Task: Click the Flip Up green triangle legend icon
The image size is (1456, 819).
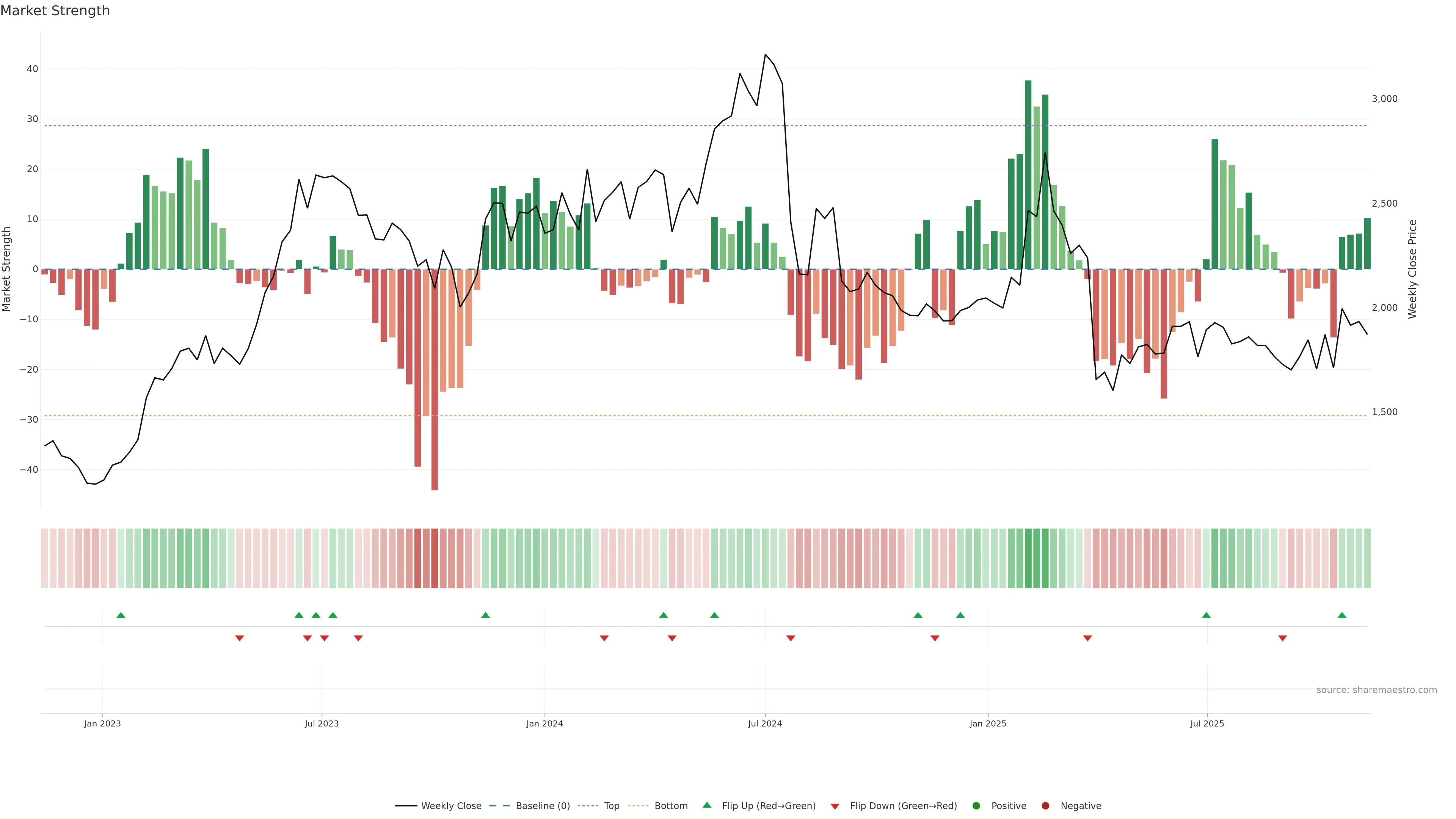Action: click(706, 805)
